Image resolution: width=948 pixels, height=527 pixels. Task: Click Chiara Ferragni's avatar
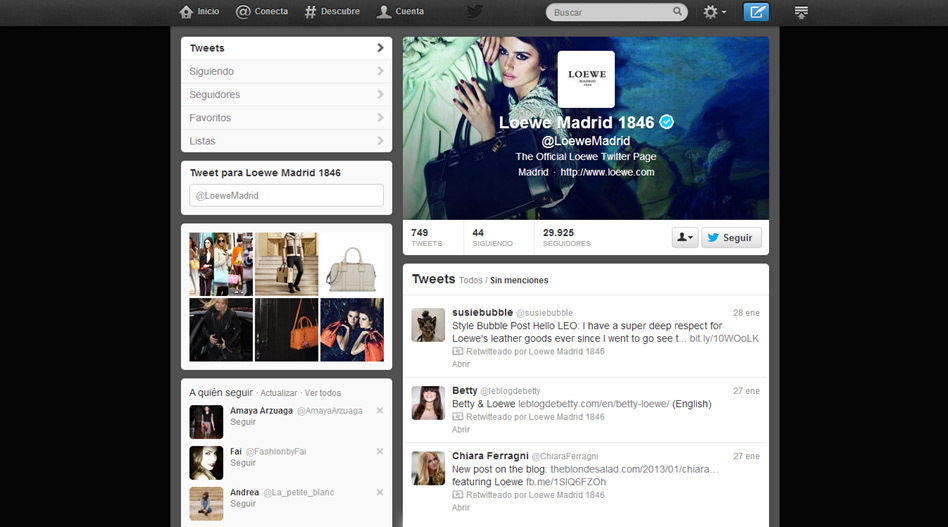(x=428, y=468)
